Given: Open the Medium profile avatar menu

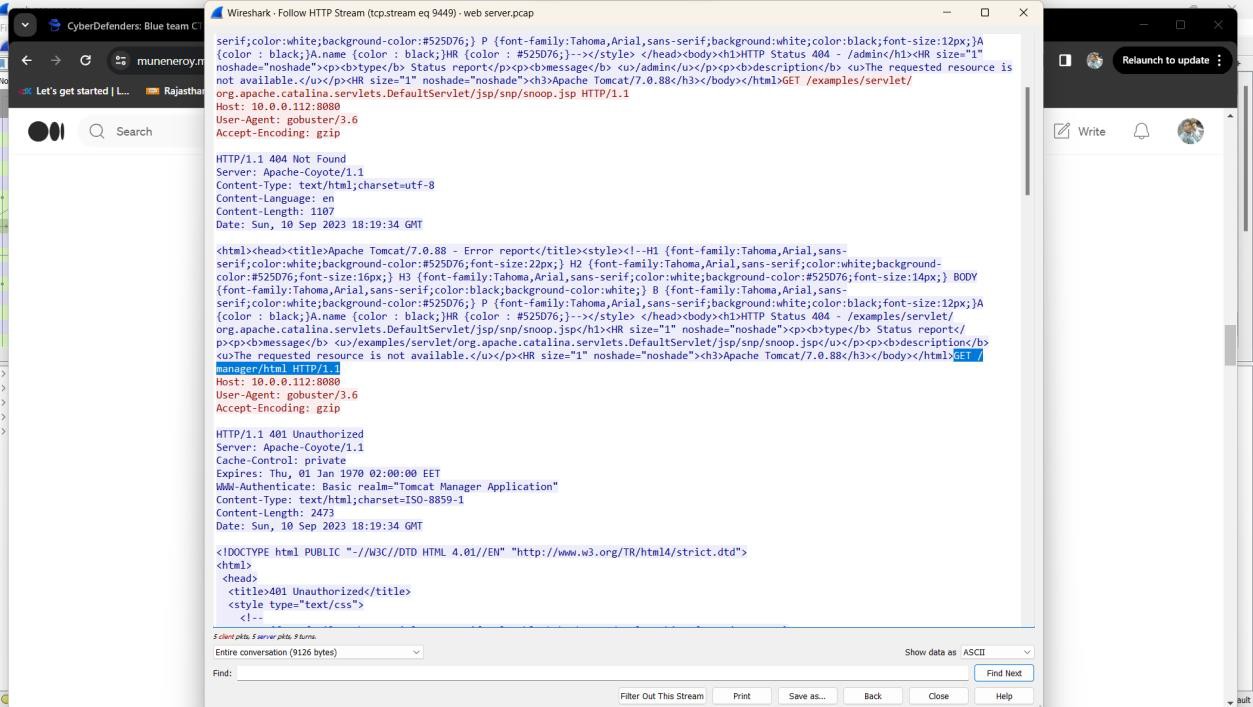Looking at the screenshot, I should 1190,131.
